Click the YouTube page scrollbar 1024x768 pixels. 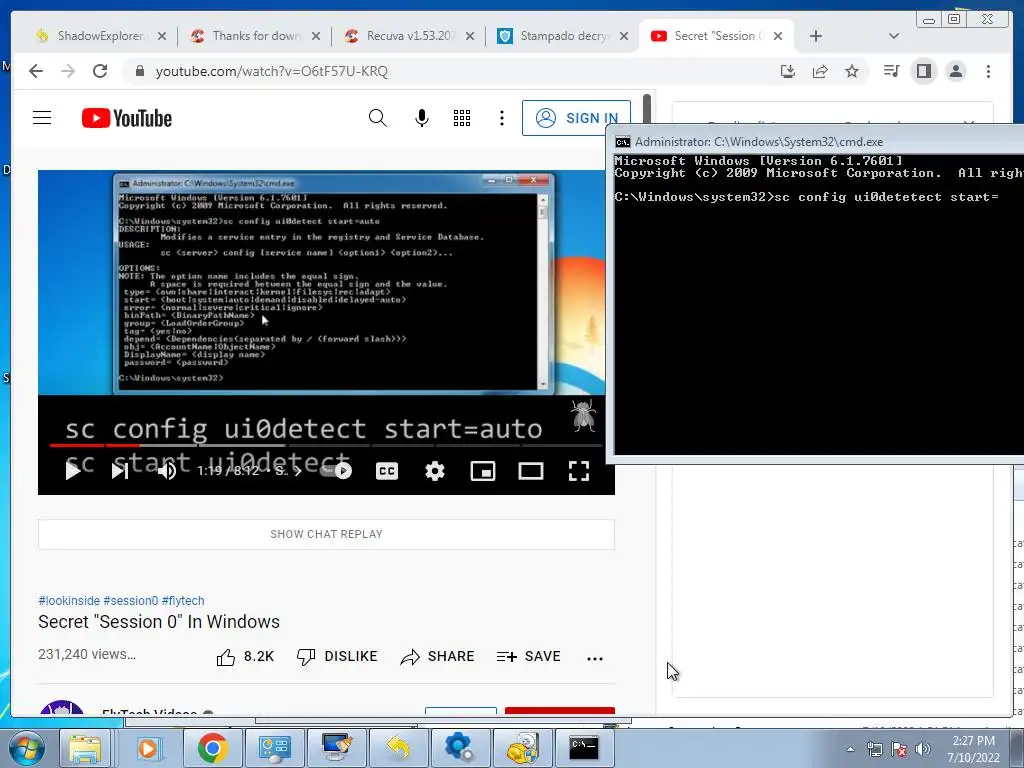click(x=647, y=109)
